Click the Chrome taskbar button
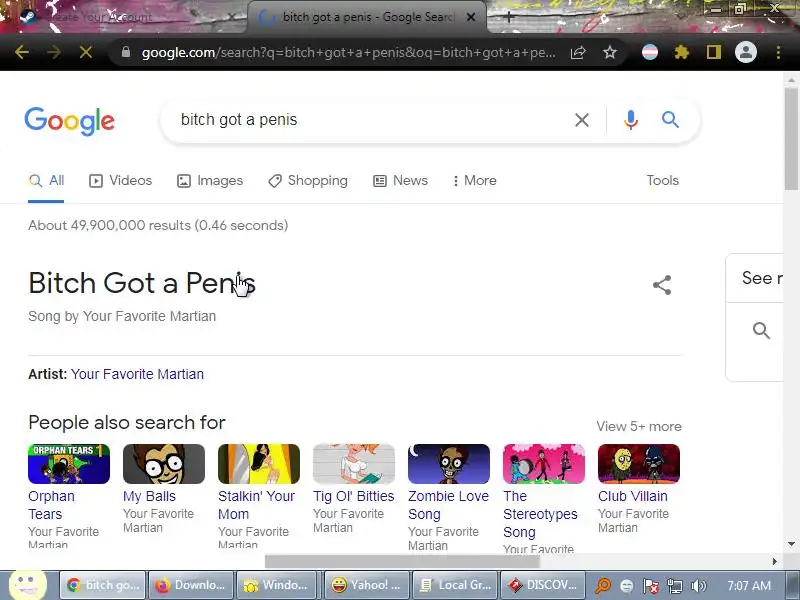This screenshot has height=600, width=800. (x=103, y=585)
